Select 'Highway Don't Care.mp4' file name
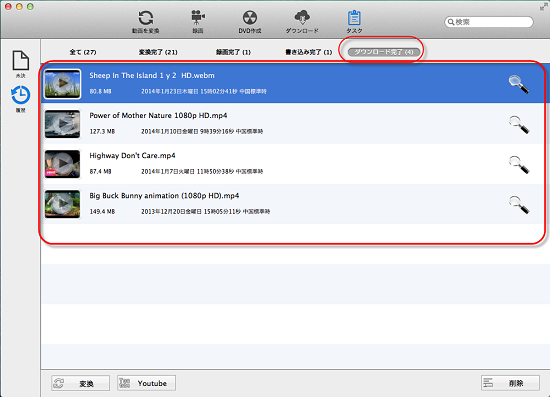 132,155
